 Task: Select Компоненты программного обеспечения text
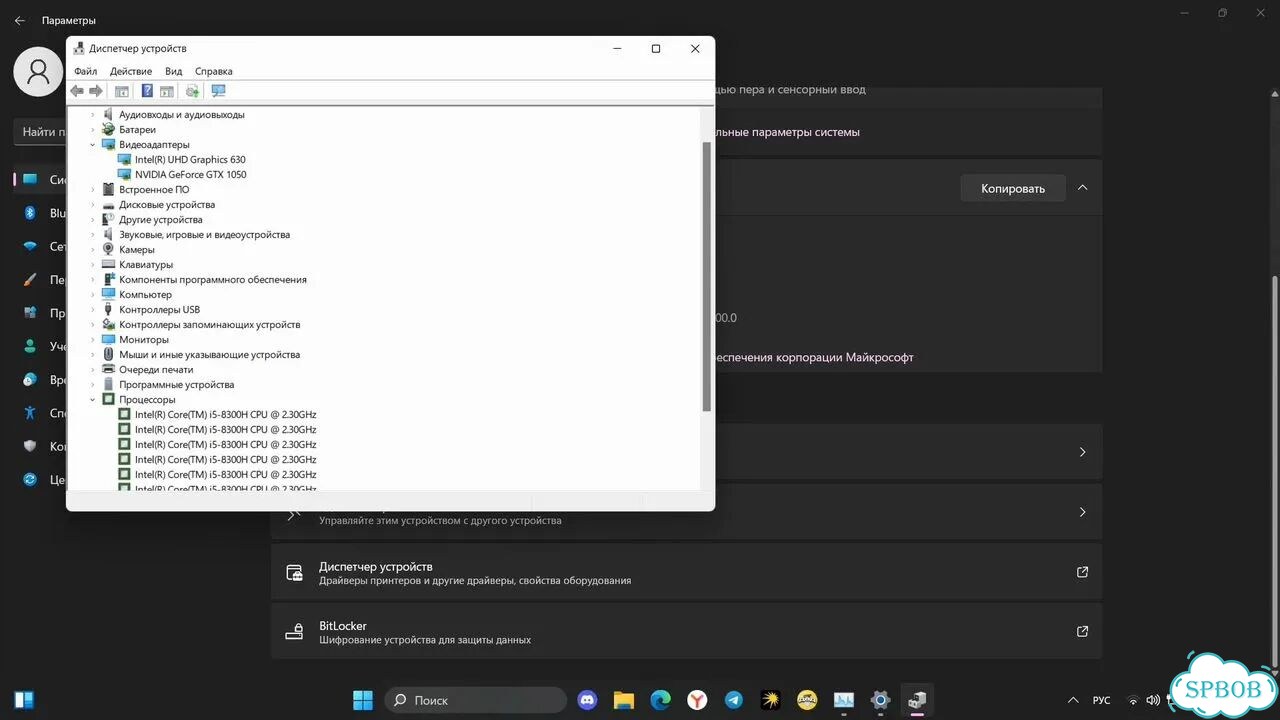pyautogui.click(x=212, y=279)
